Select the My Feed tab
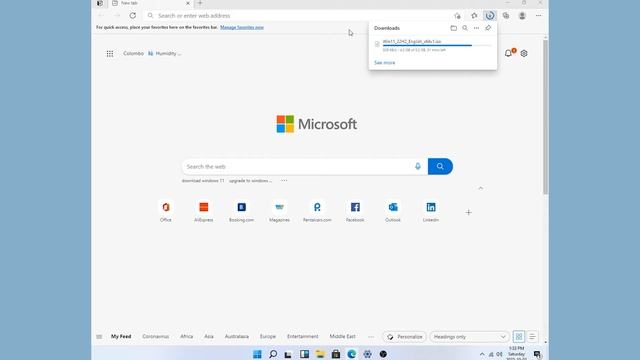 coord(121,336)
